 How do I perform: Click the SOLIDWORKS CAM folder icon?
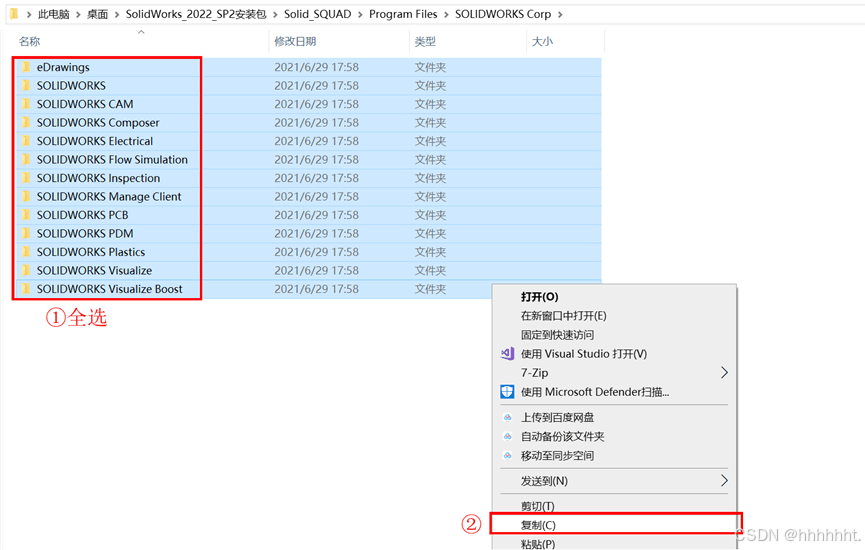click(x=26, y=104)
